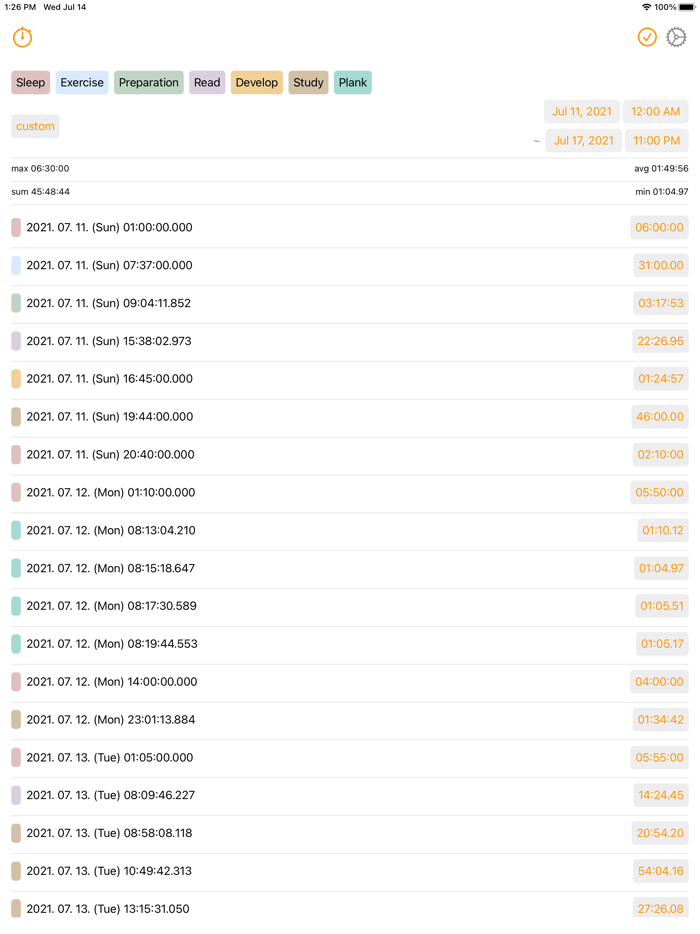Tap the color marker of the 16:45:00 Sunday record
Screen dimensions: 700x934
[16, 379]
